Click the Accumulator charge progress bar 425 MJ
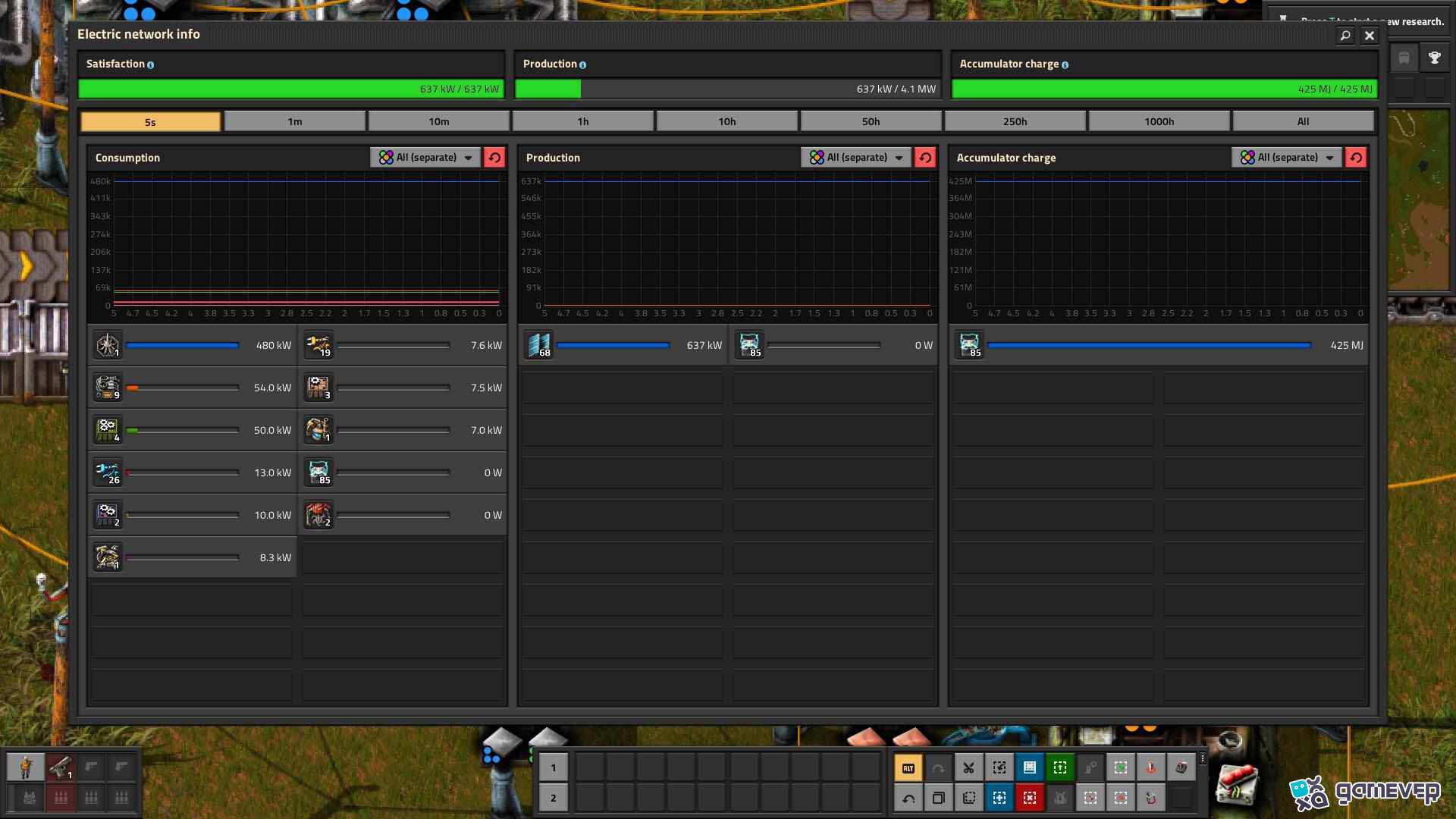Image resolution: width=1456 pixels, height=819 pixels. click(x=1164, y=89)
